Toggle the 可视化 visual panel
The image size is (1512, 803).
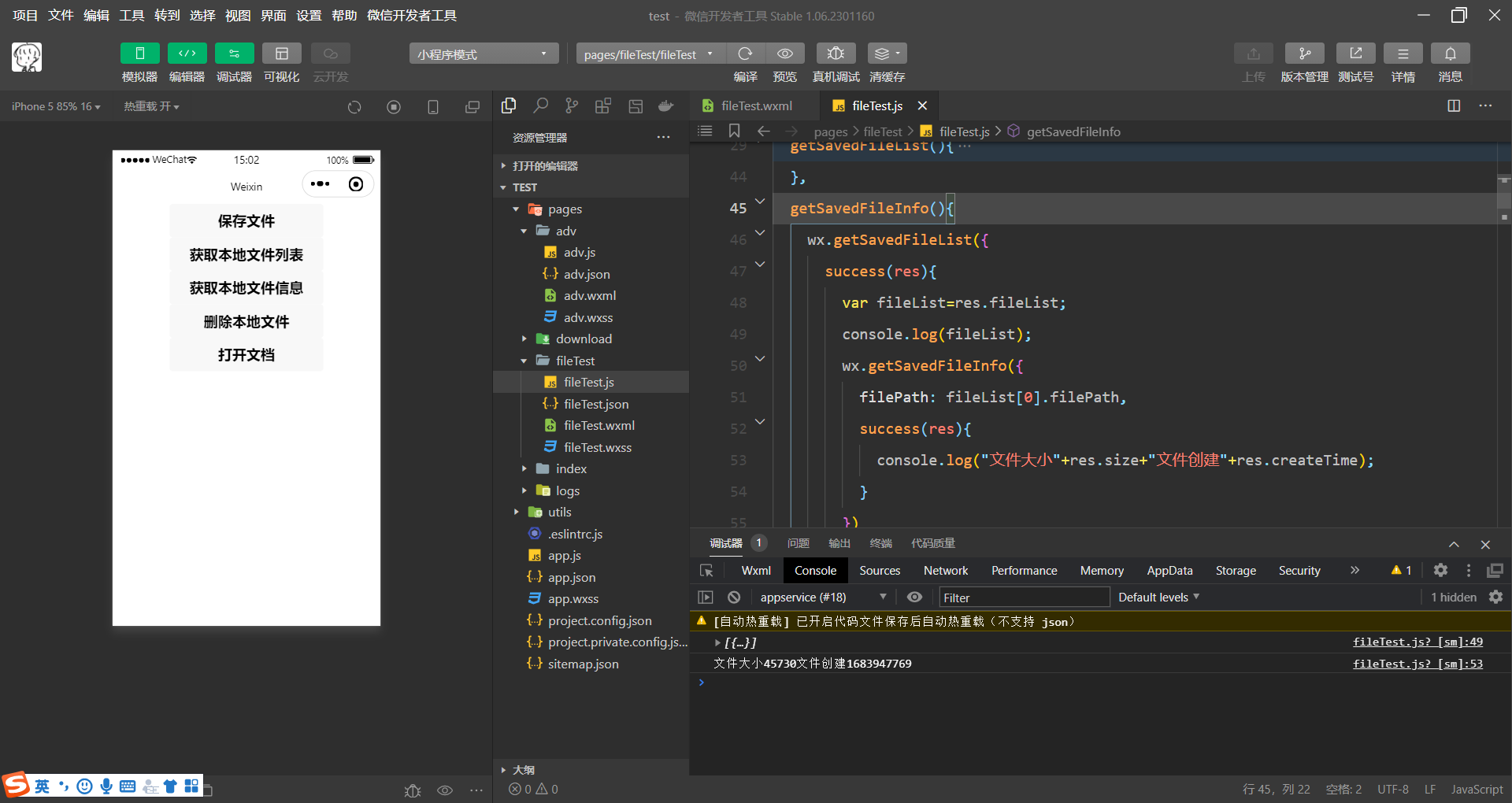click(x=281, y=54)
